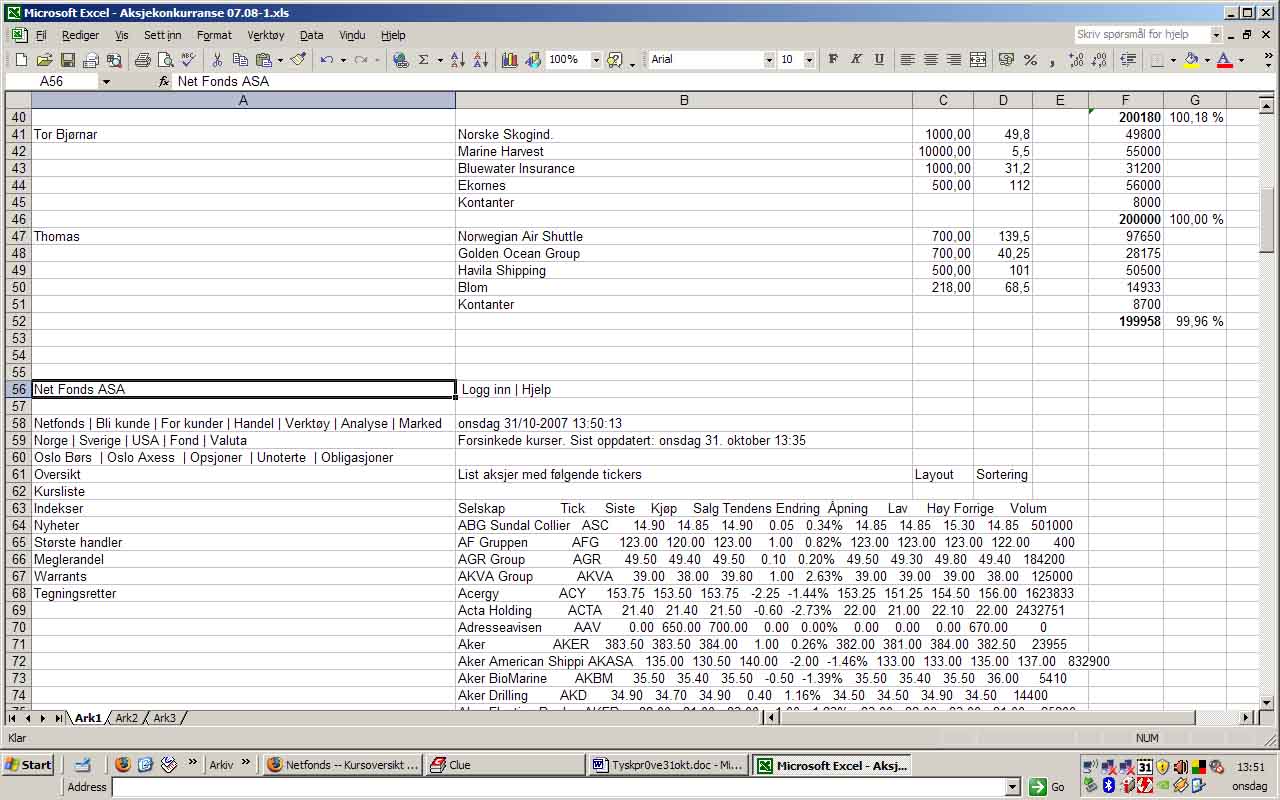Image resolution: width=1280 pixels, height=800 pixels.
Task: Open the Sett inn menu
Action: click(162, 35)
